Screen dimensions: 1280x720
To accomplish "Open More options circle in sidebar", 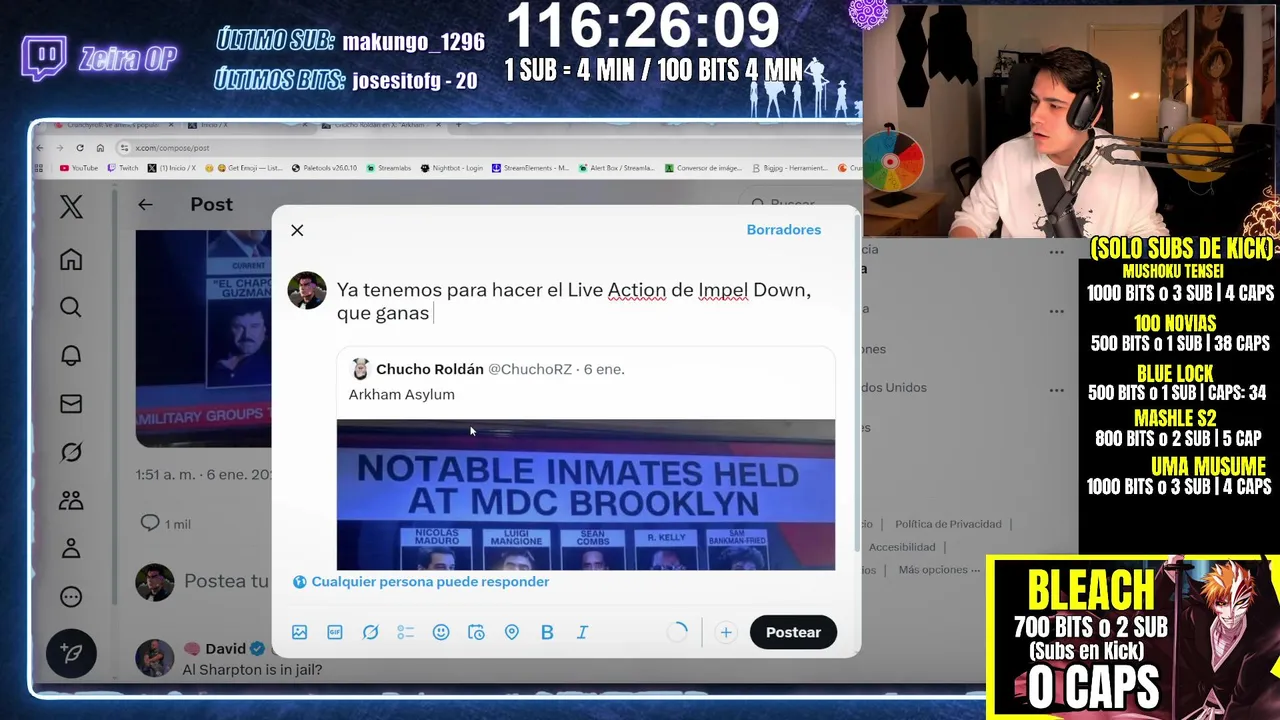I will 71,597.
